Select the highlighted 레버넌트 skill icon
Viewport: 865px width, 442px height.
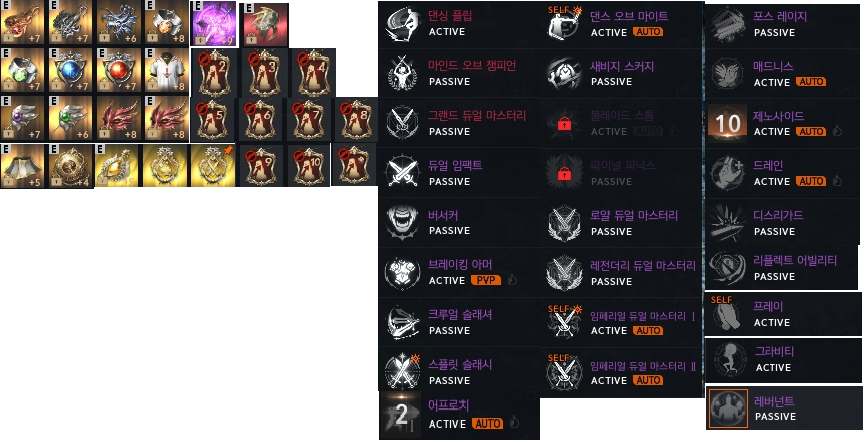tap(728, 409)
